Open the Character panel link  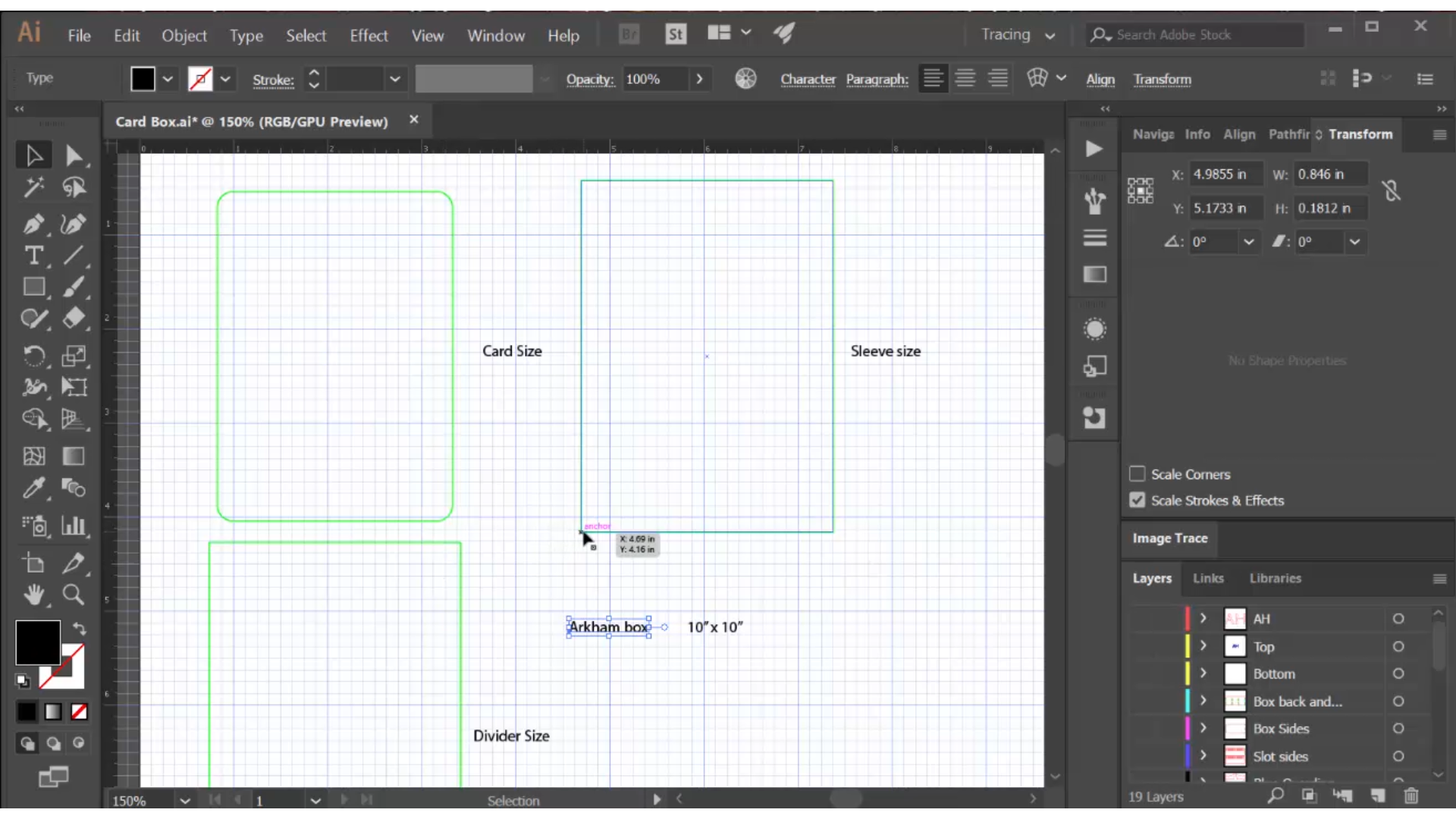click(808, 80)
